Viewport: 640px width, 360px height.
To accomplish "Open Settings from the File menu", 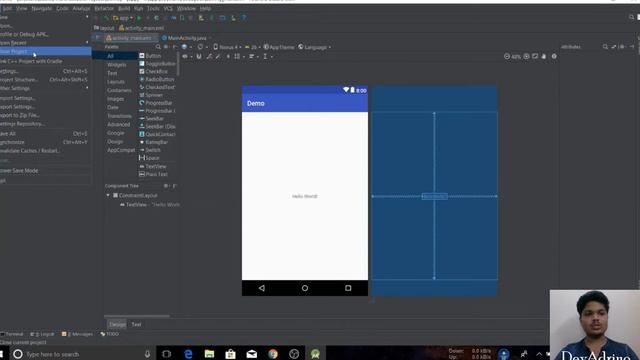I will (45, 71).
